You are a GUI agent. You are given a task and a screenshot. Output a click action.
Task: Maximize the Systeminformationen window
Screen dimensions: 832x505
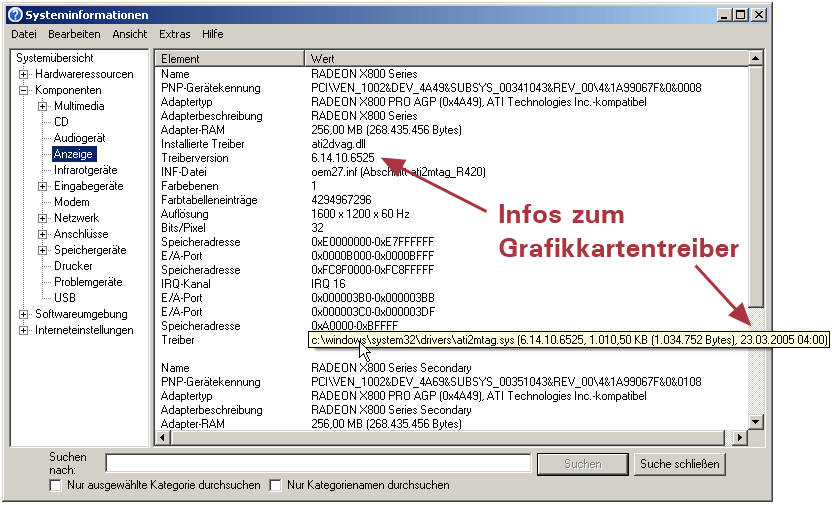click(740, 15)
